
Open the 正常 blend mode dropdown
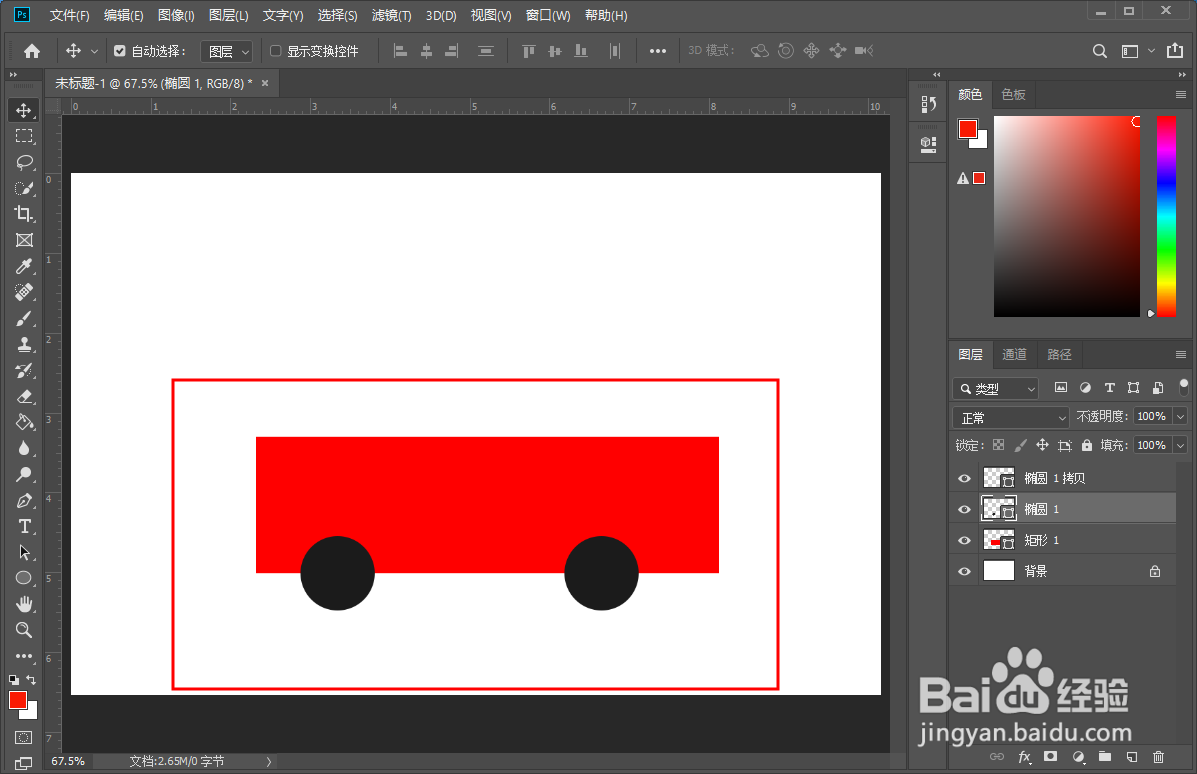click(1011, 418)
